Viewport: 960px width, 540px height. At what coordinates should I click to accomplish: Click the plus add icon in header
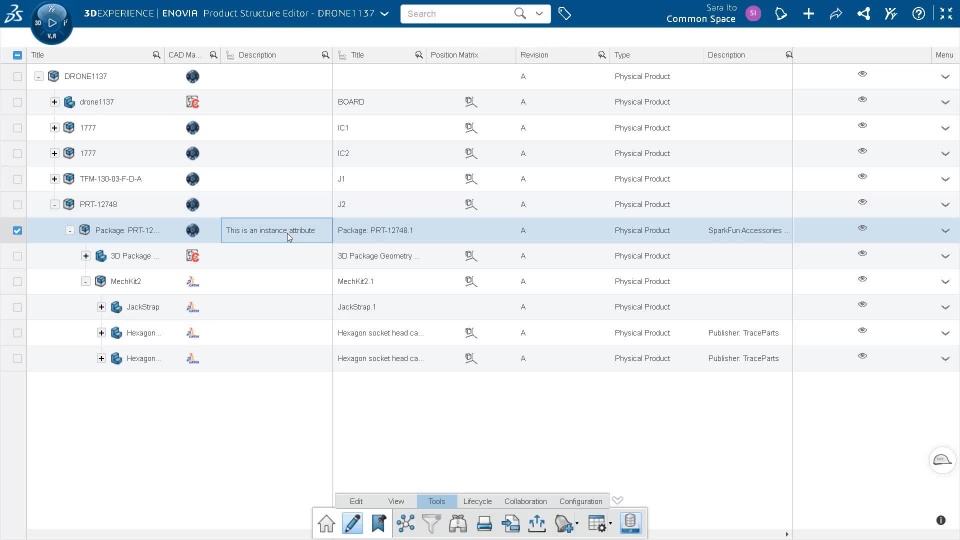pos(808,13)
